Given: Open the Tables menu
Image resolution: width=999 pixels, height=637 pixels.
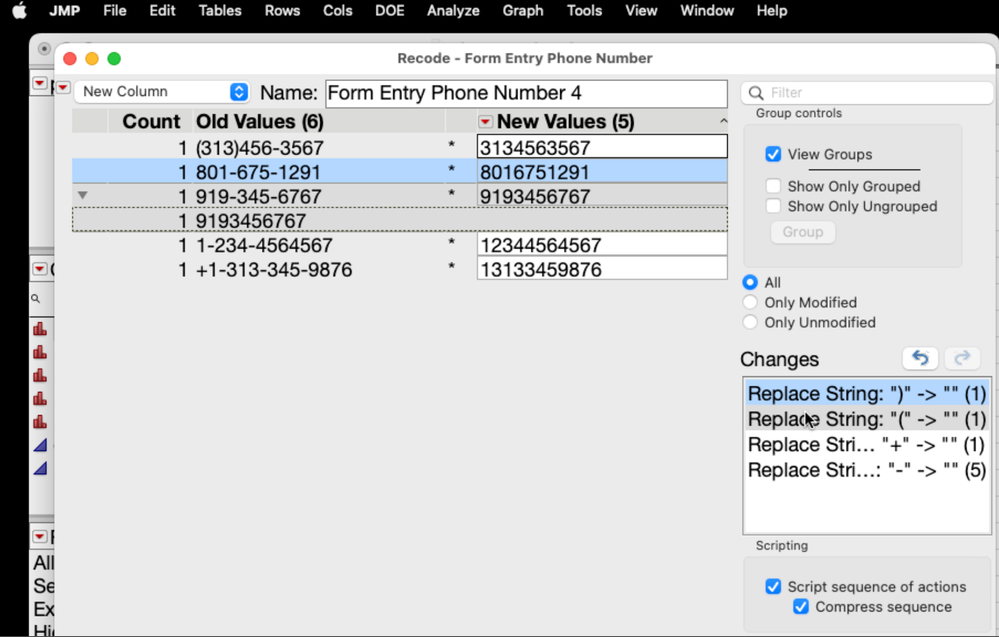Looking at the screenshot, I should [x=220, y=11].
